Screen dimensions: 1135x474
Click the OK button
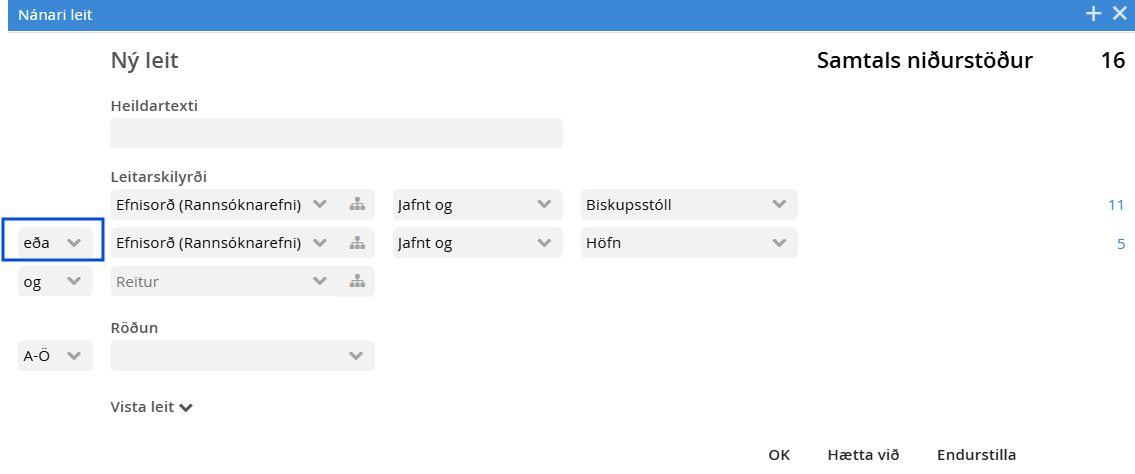point(779,455)
